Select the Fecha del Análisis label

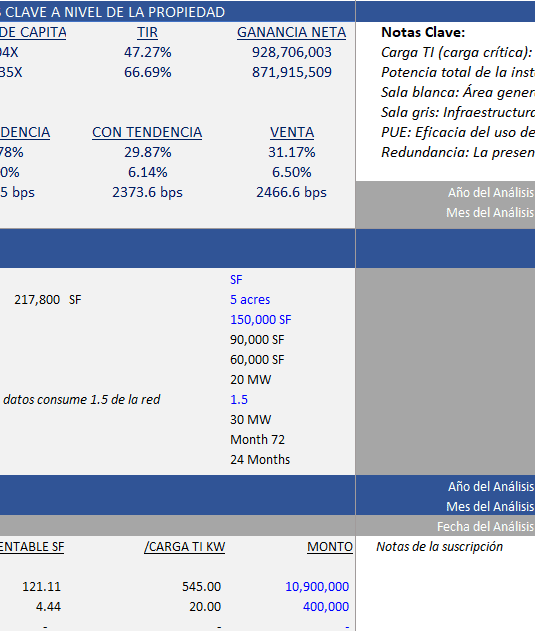(485, 526)
